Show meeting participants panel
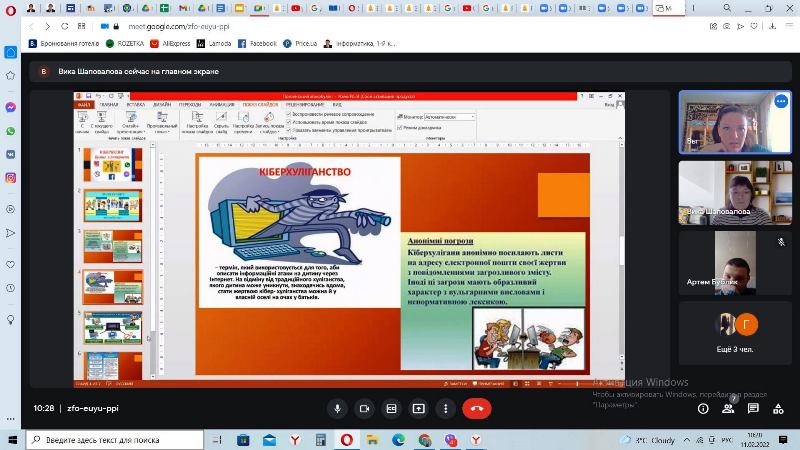Image resolution: width=800 pixels, height=450 pixels. [730, 408]
